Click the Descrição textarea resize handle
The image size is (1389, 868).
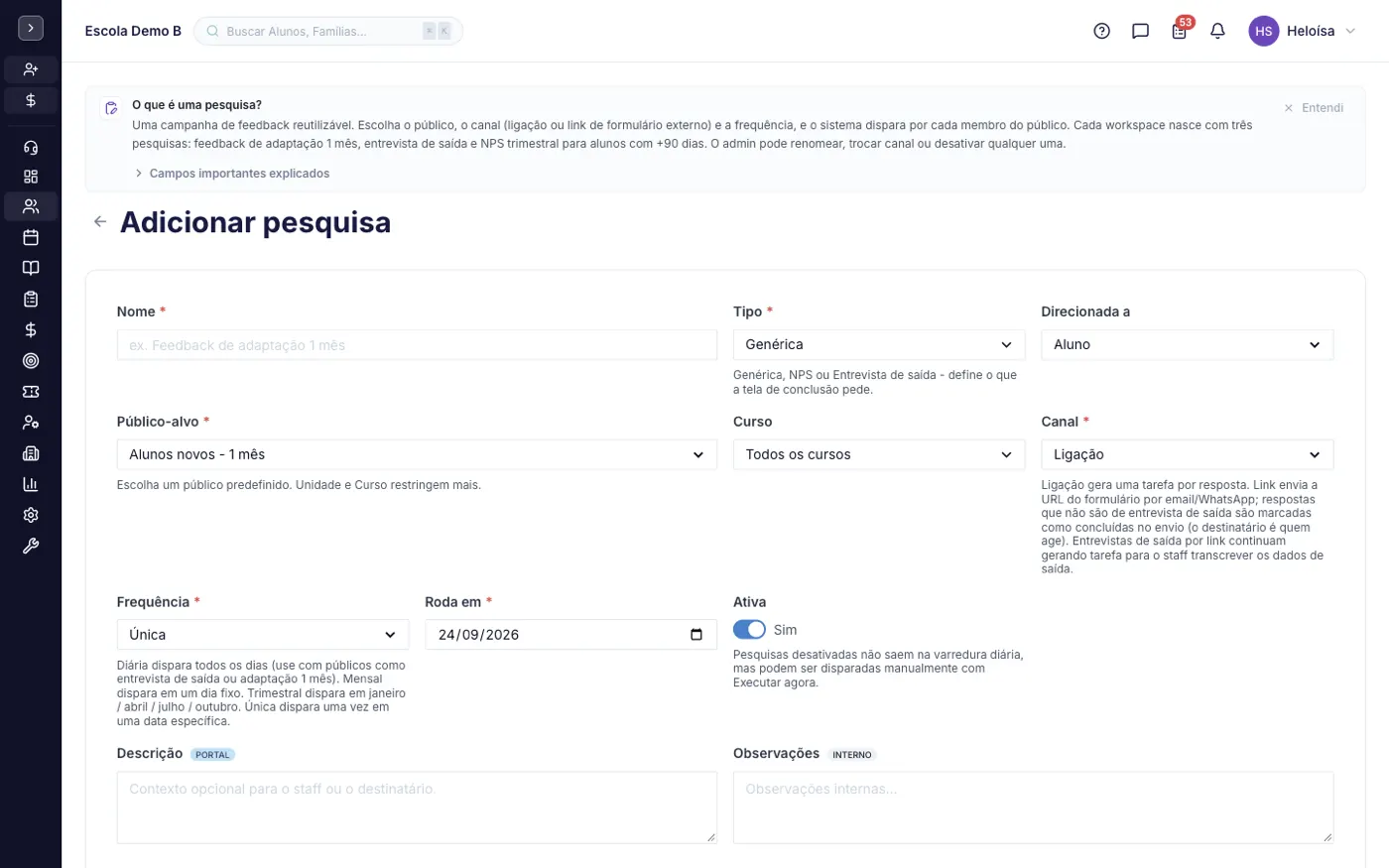[710, 837]
